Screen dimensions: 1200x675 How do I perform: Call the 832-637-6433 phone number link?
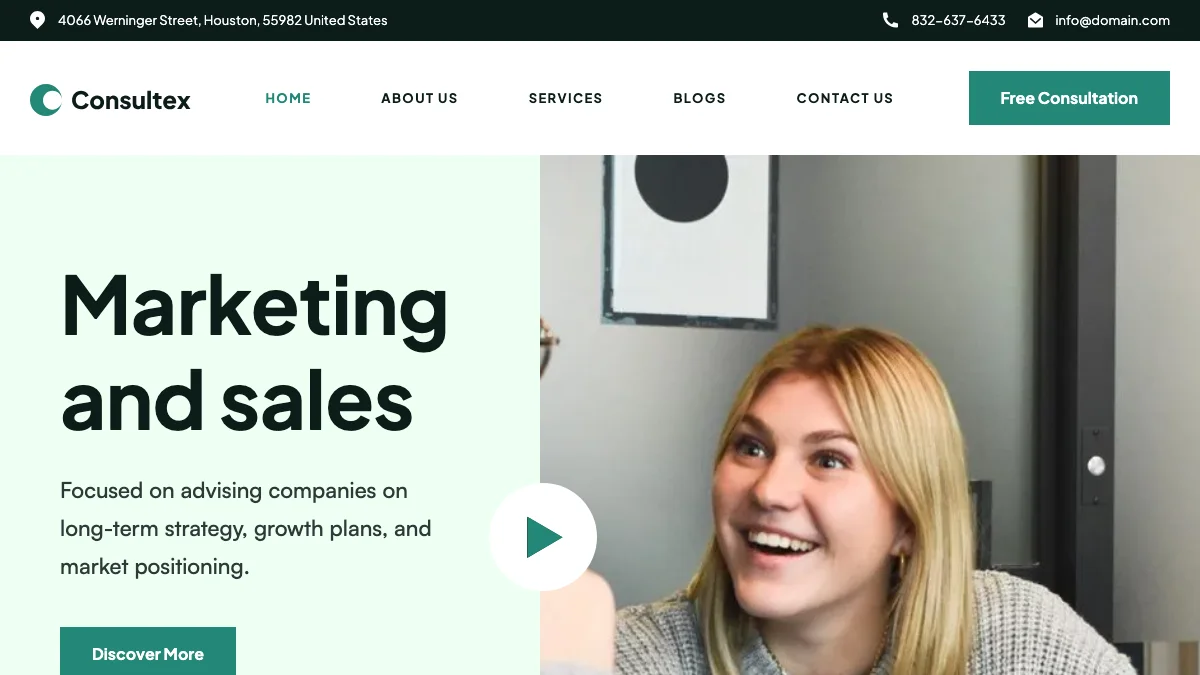pos(958,20)
